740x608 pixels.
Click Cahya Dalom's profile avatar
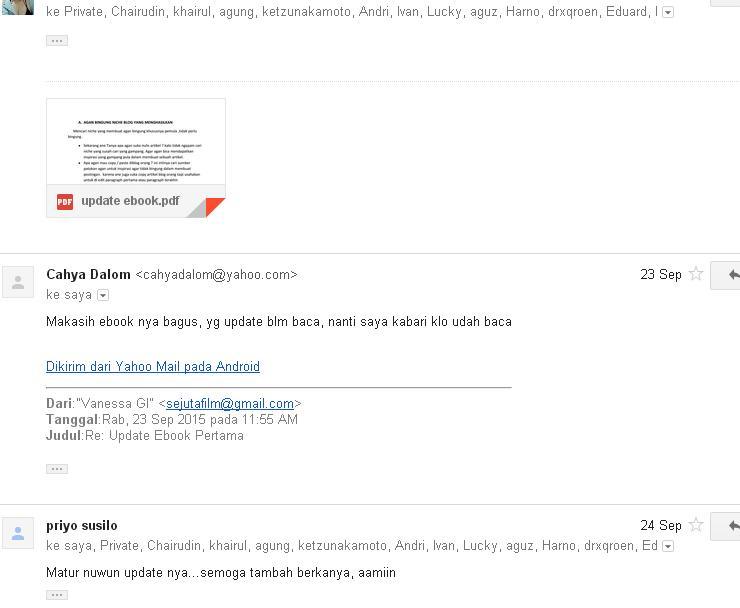pyautogui.click(x=18, y=283)
